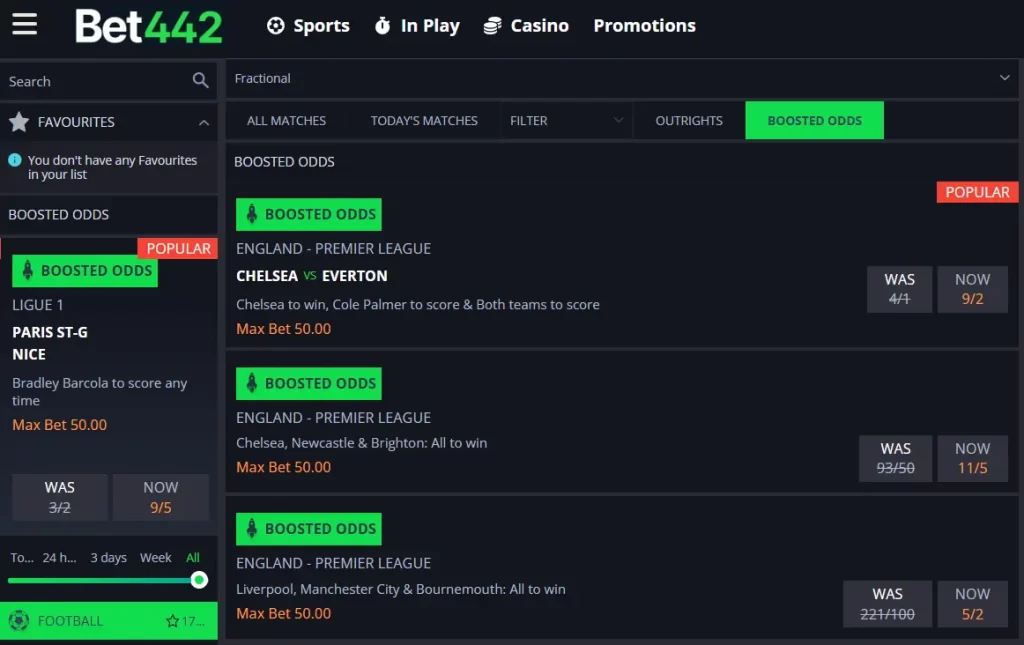Open the Promotions link

pyautogui.click(x=644, y=26)
